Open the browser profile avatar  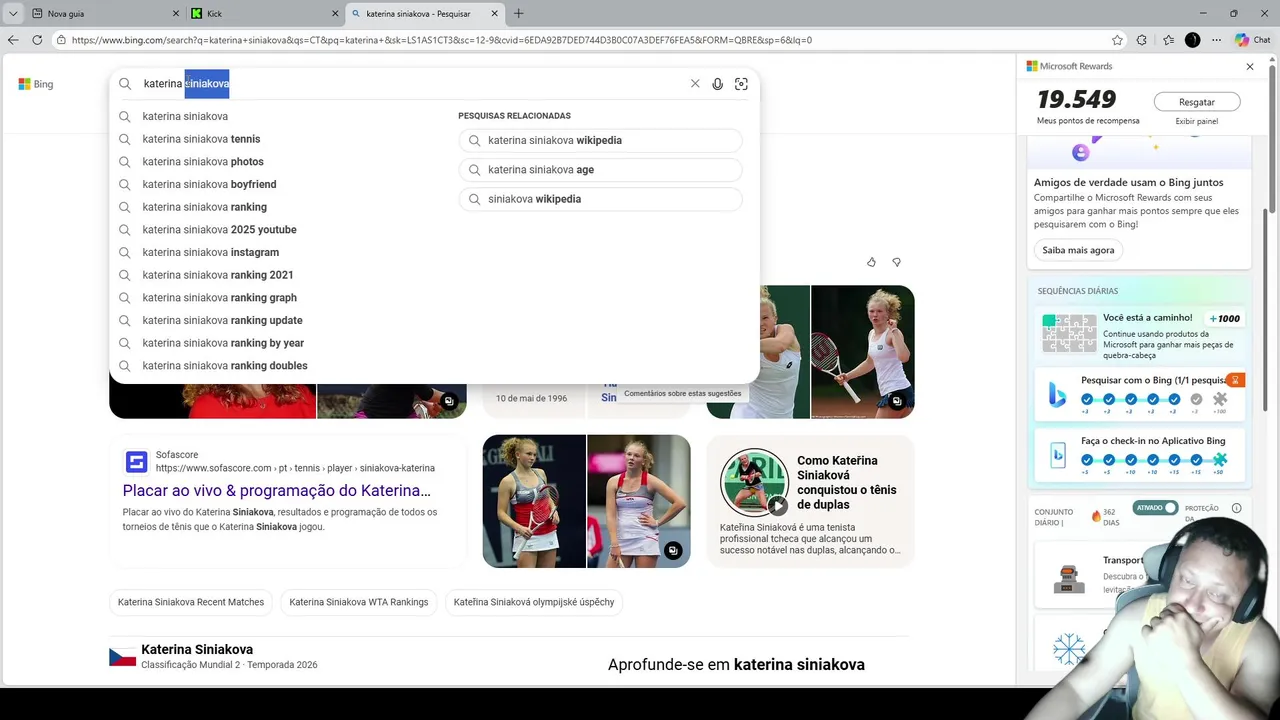click(1192, 40)
